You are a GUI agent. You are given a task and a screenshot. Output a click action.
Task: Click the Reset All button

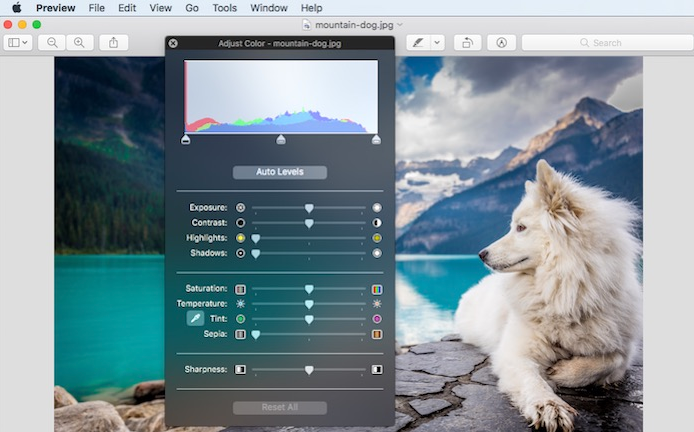tap(280, 408)
